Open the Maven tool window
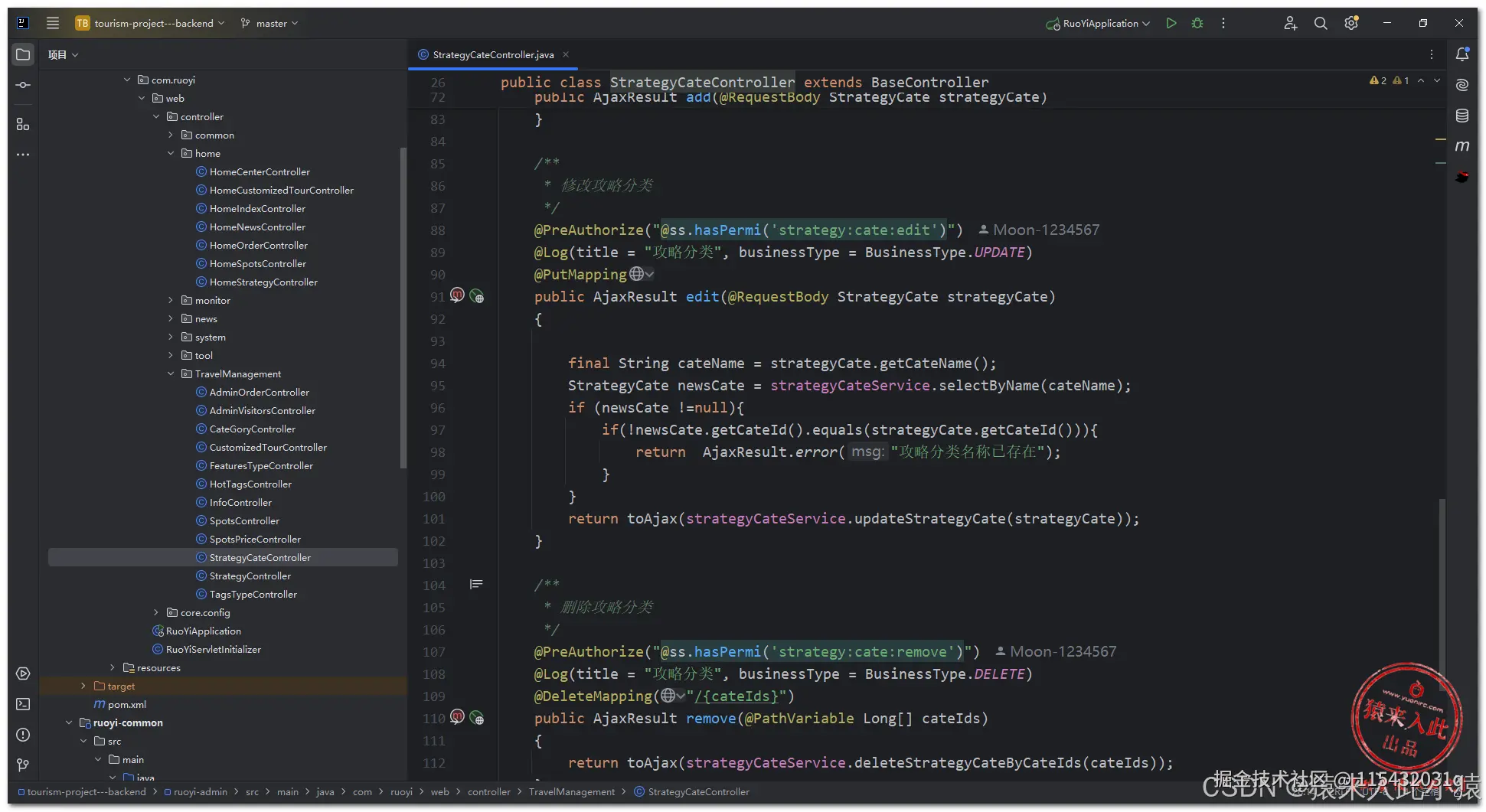 tap(1462, 145)
